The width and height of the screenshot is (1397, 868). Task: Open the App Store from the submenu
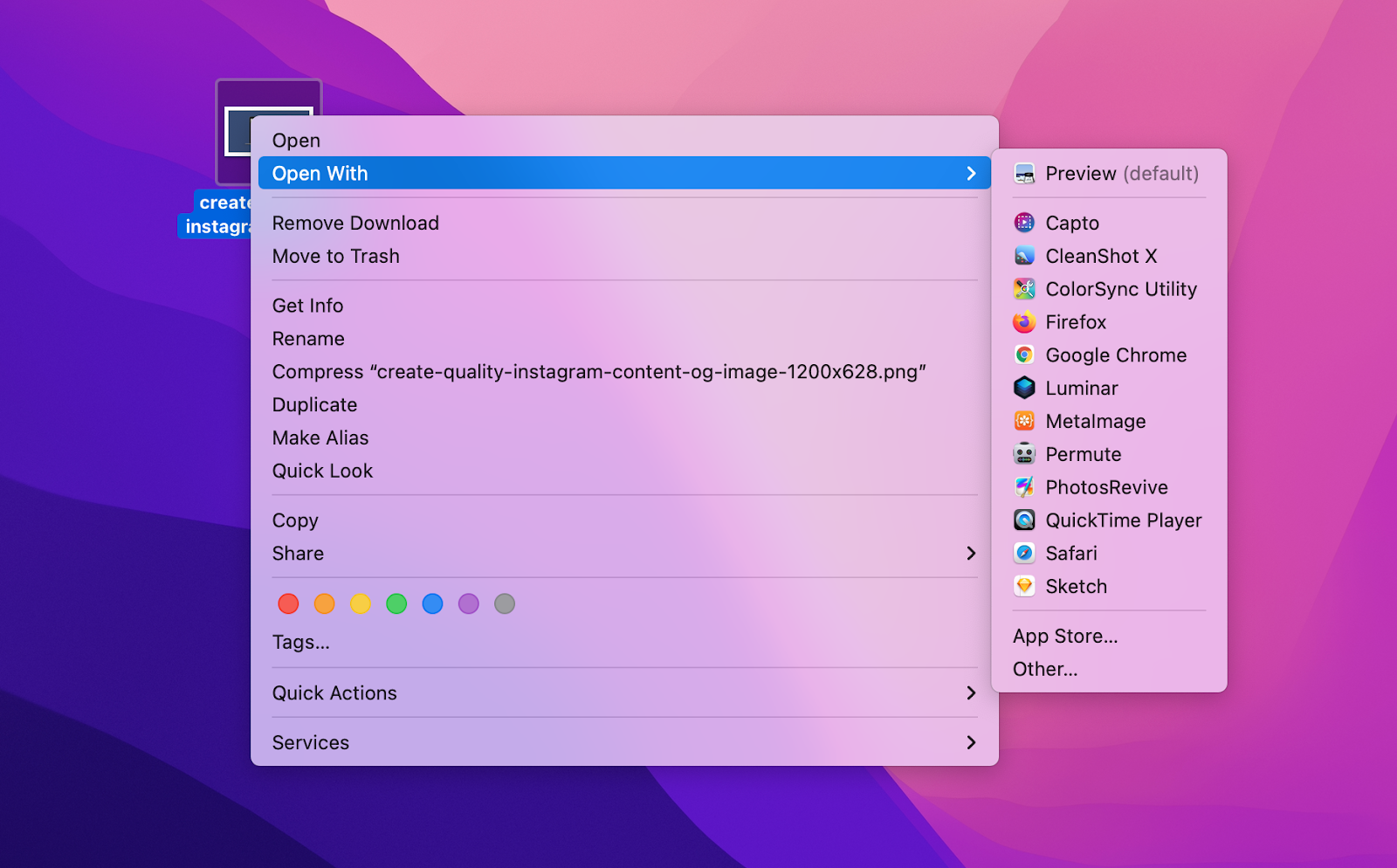(x=1065, y=636)
